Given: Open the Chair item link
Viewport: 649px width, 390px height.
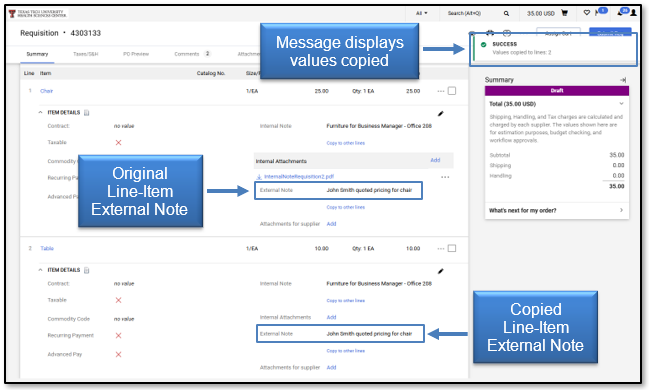Looking at the screenshot, I should 46,91.
